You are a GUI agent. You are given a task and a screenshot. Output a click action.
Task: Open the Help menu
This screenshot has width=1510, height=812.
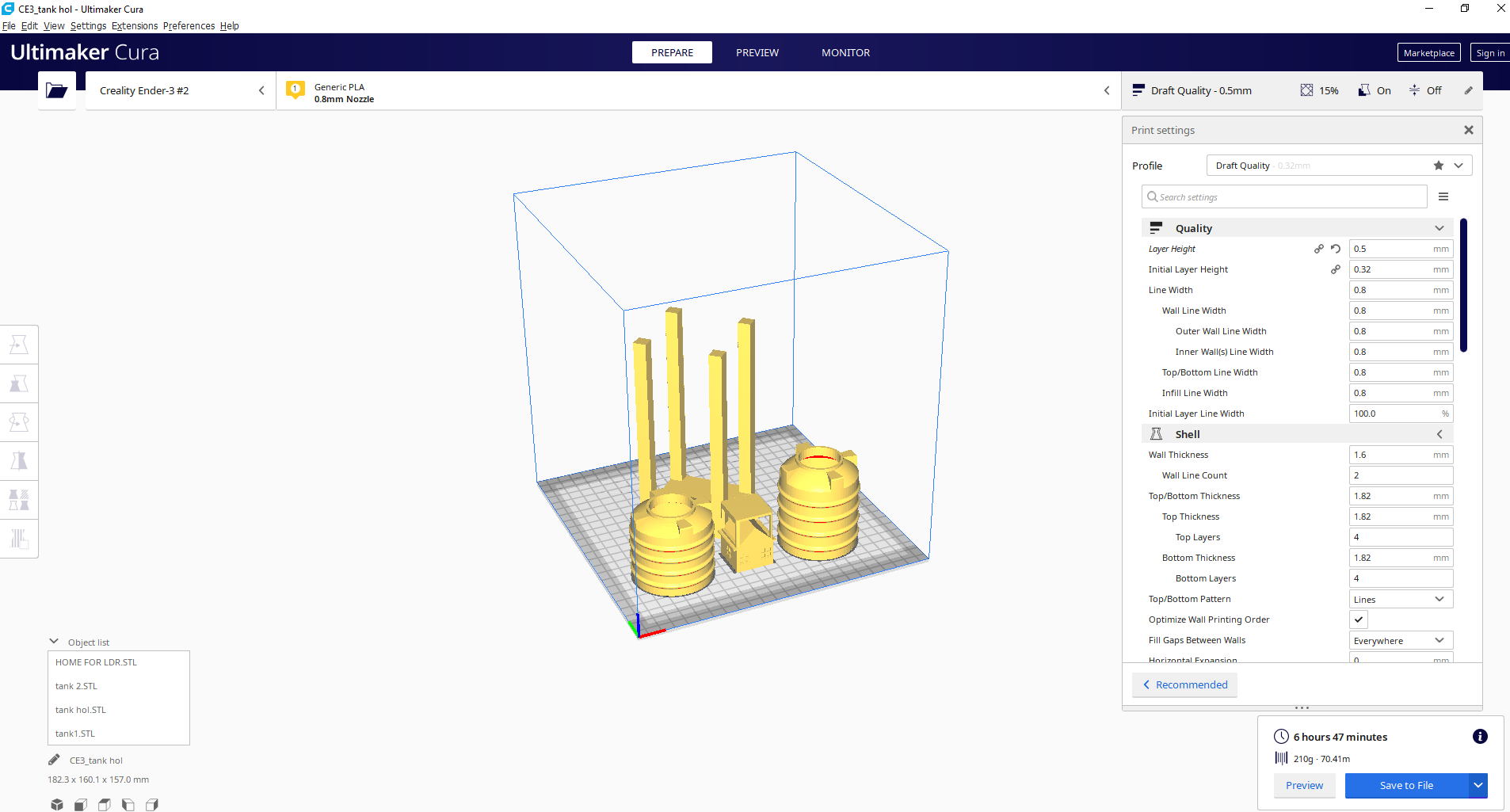(x=229, y=25)
